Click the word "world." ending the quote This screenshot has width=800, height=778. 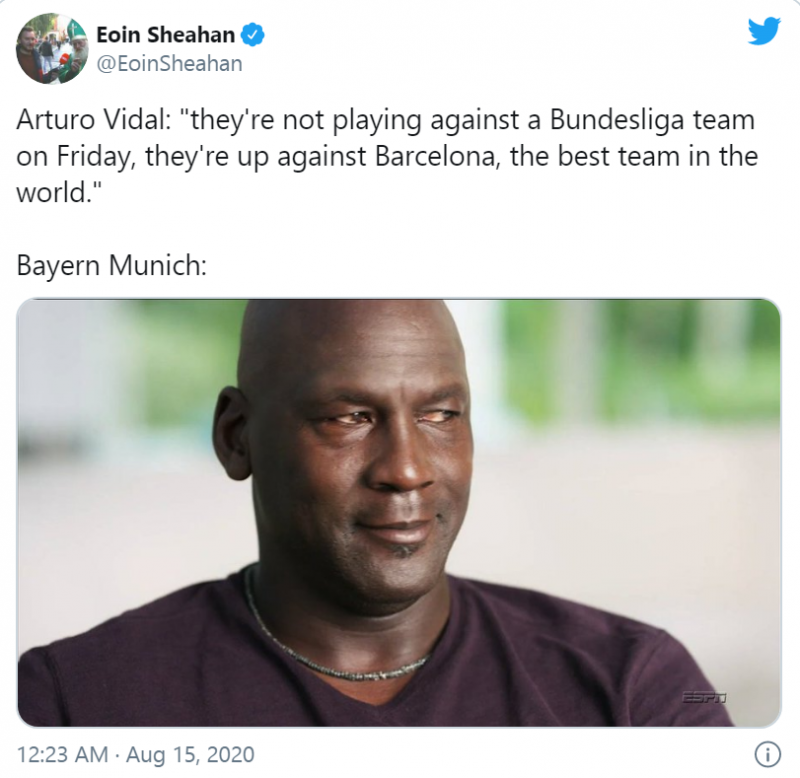coord(54,193)
